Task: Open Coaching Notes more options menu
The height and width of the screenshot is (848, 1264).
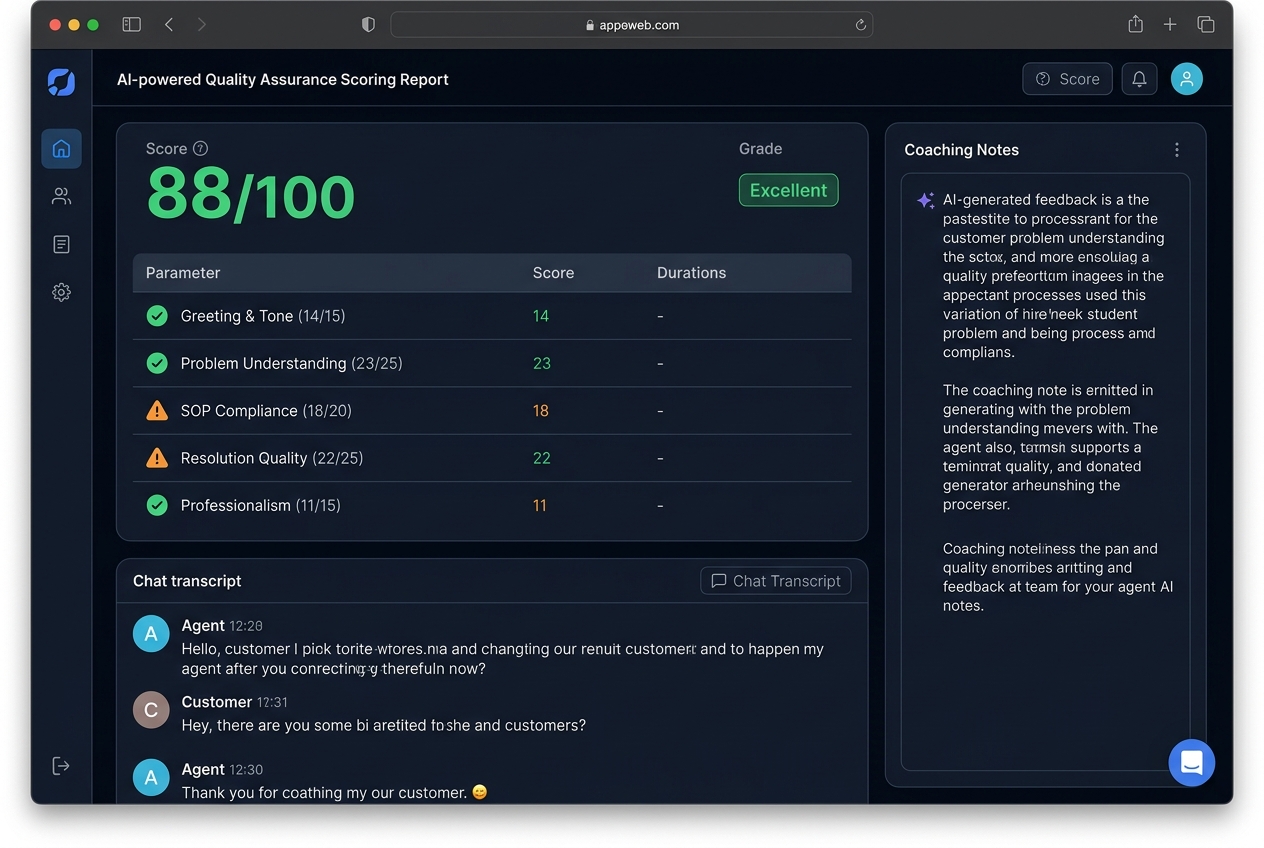Action: click(x=1177, y=150)
